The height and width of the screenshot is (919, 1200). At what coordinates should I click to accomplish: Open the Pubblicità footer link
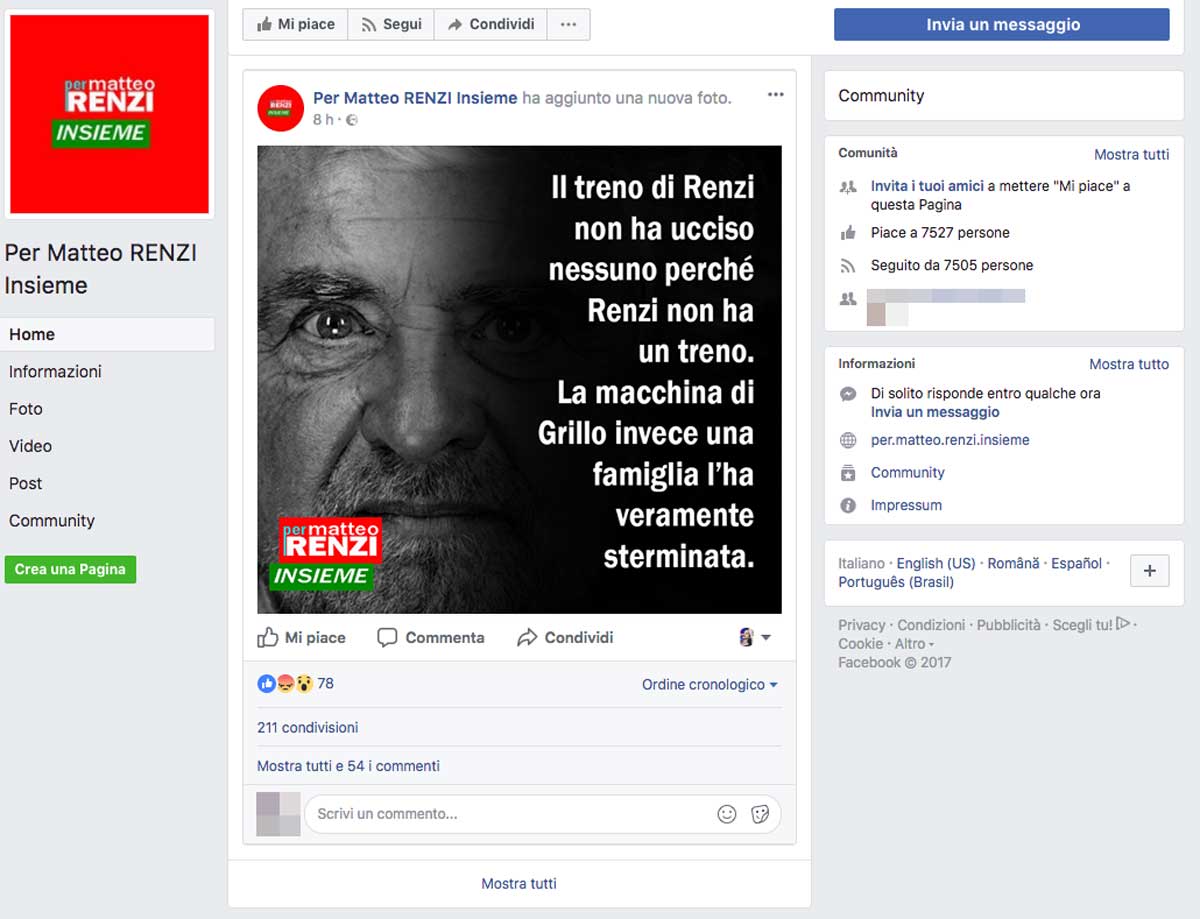(x=1009, y=625)
